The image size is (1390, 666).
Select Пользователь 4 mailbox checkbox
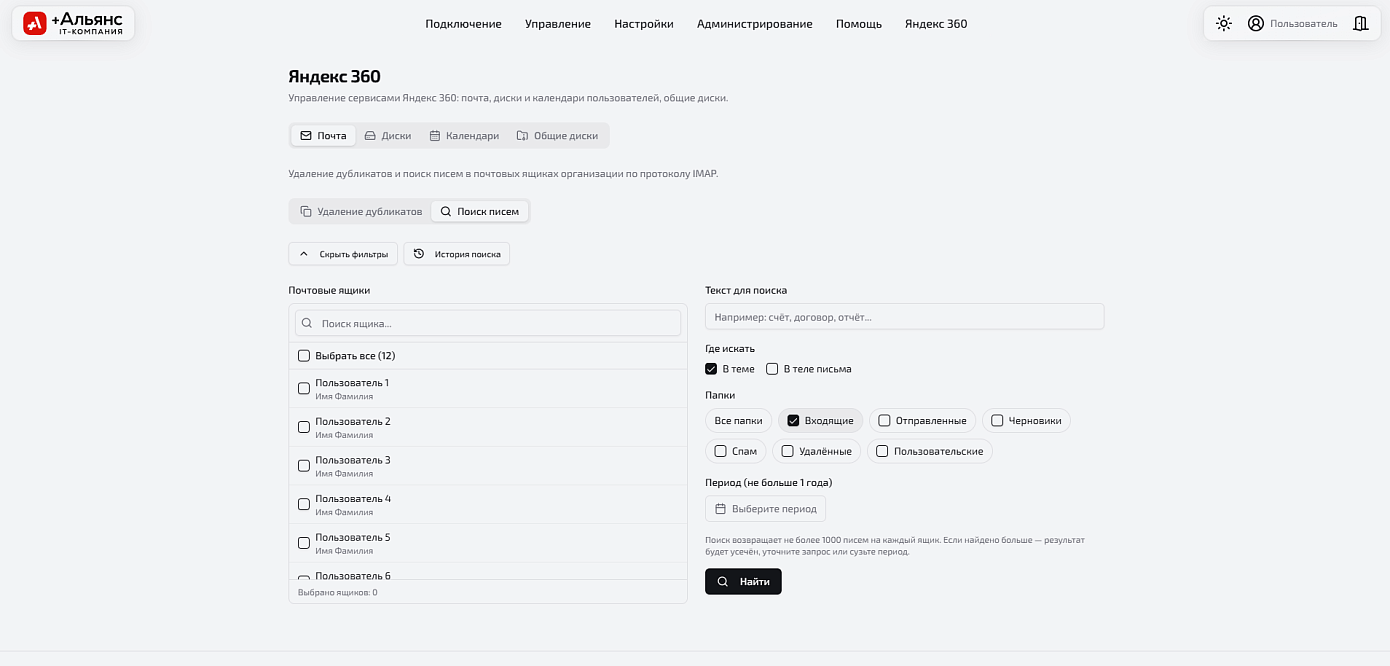(x=304, y=505)
